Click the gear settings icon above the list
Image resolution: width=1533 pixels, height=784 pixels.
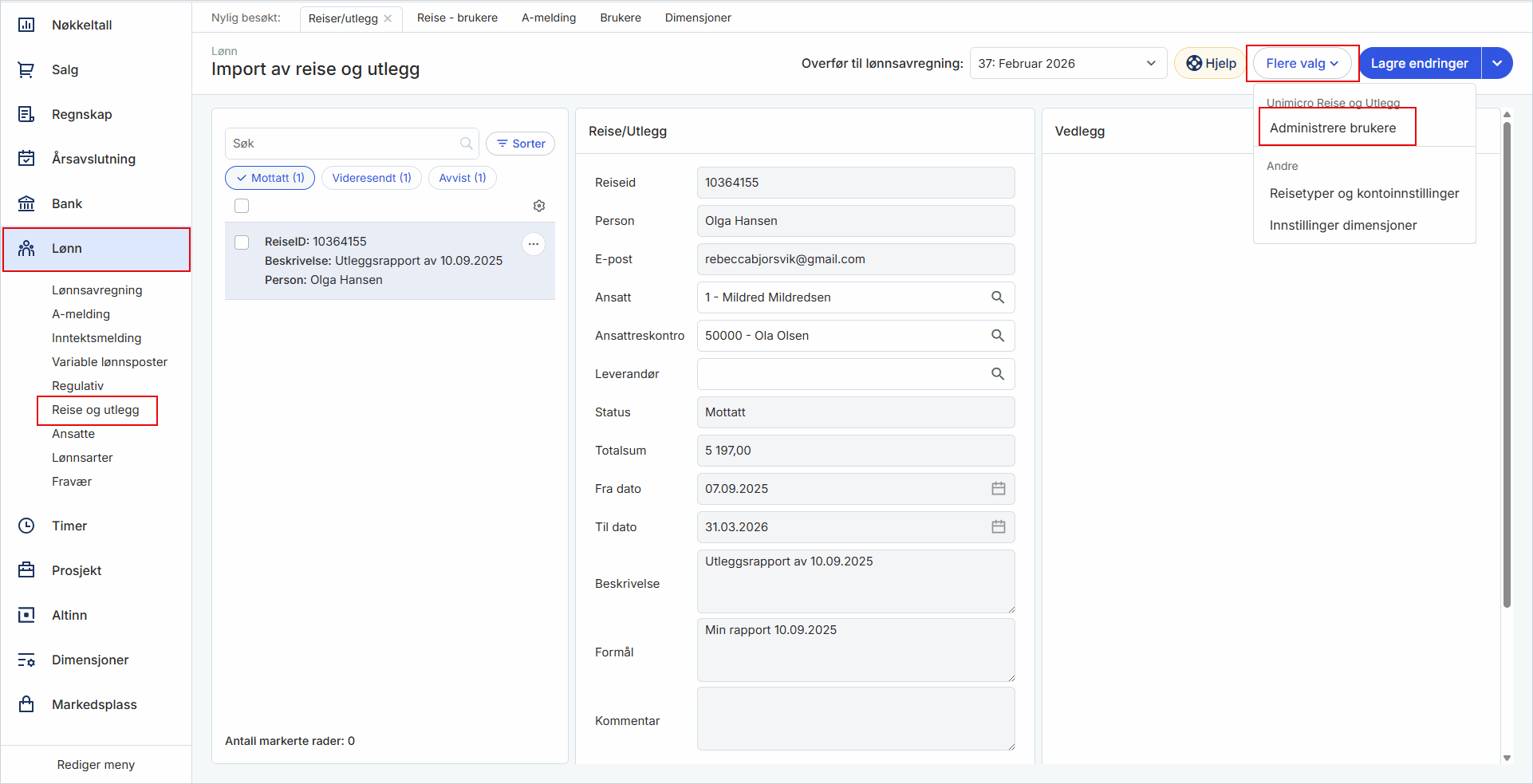click(x=539, y=206)
